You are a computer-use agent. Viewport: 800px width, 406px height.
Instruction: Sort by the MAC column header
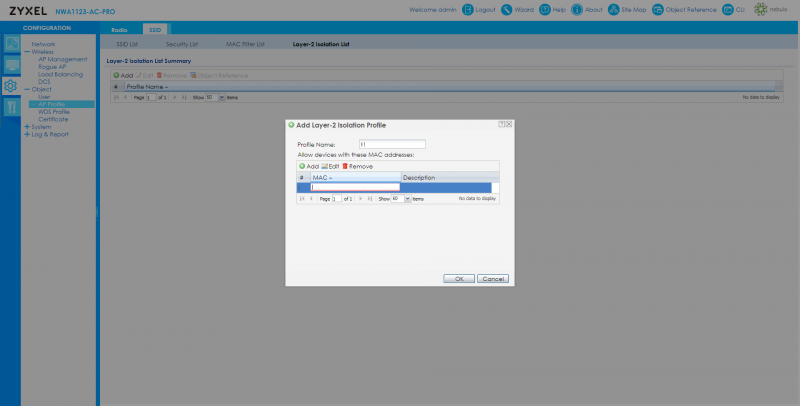click(356, 177)
